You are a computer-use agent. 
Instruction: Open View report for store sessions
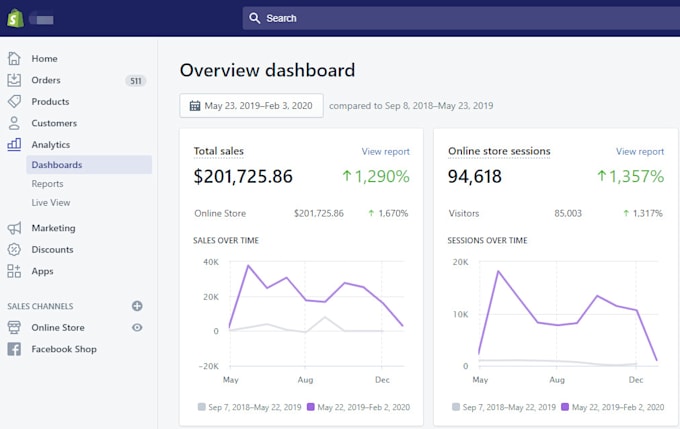point(640,152)
